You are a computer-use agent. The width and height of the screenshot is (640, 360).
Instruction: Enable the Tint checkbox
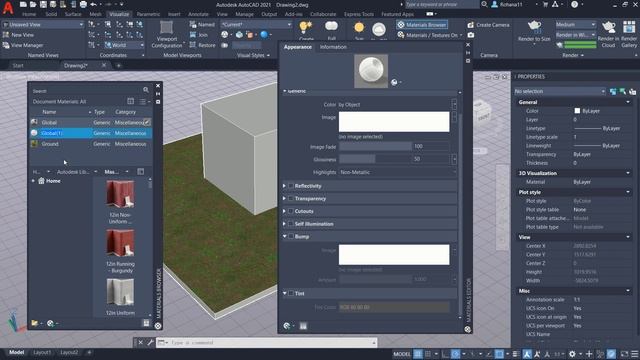(x=291, y=293)
